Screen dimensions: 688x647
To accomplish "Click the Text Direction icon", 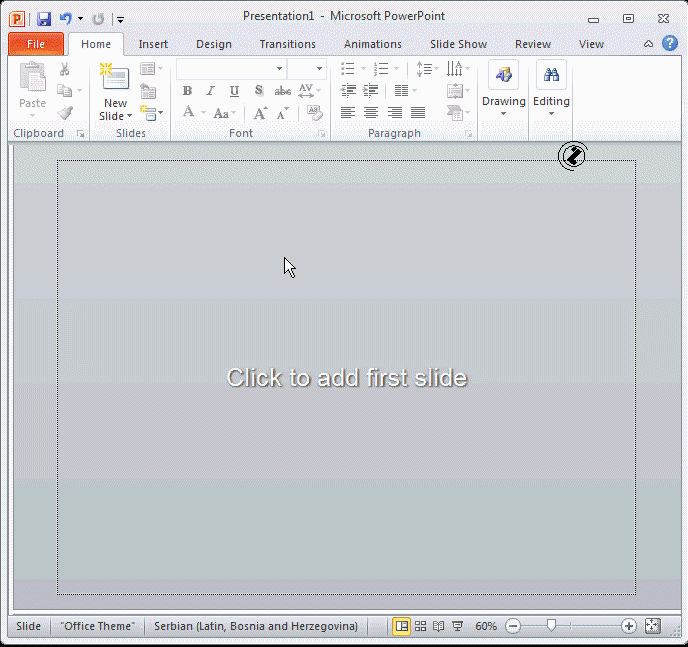I will pos(454,69).
